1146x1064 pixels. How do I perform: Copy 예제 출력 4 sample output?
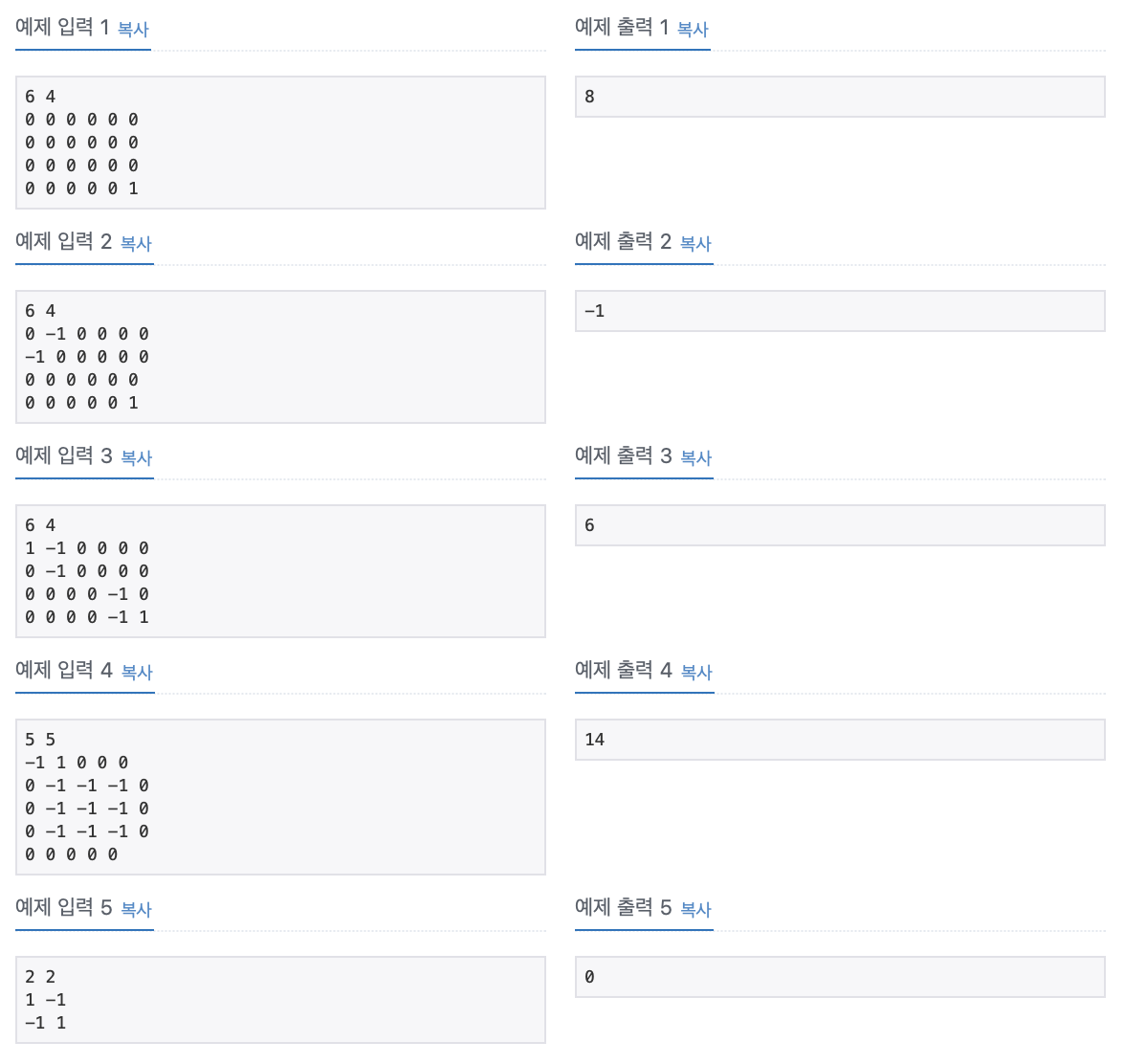pyautogui.click(x=695, y=673)
